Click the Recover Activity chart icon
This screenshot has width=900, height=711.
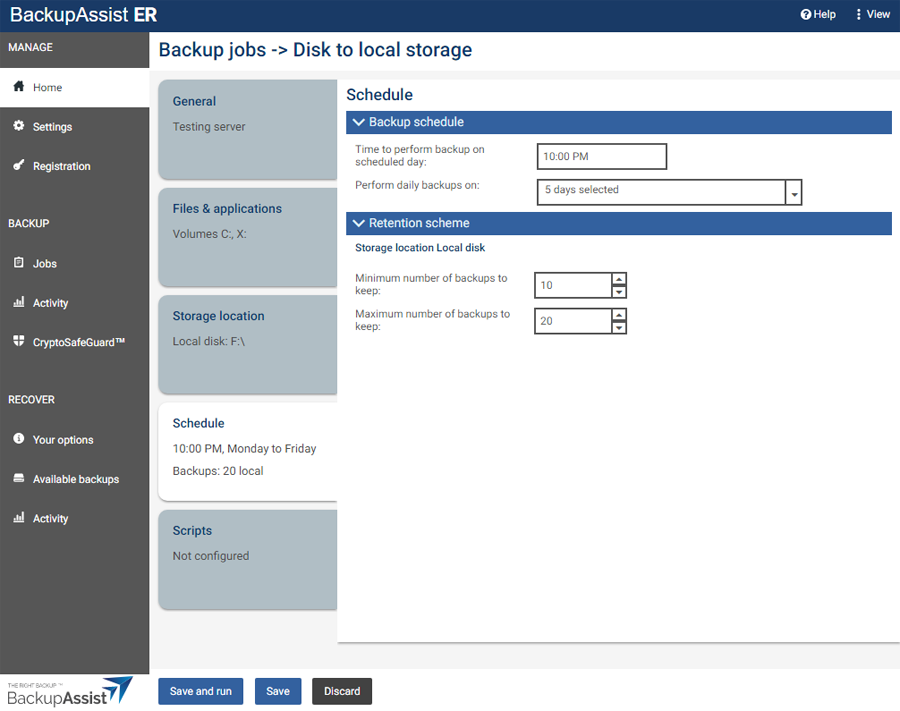pos(19,518)
